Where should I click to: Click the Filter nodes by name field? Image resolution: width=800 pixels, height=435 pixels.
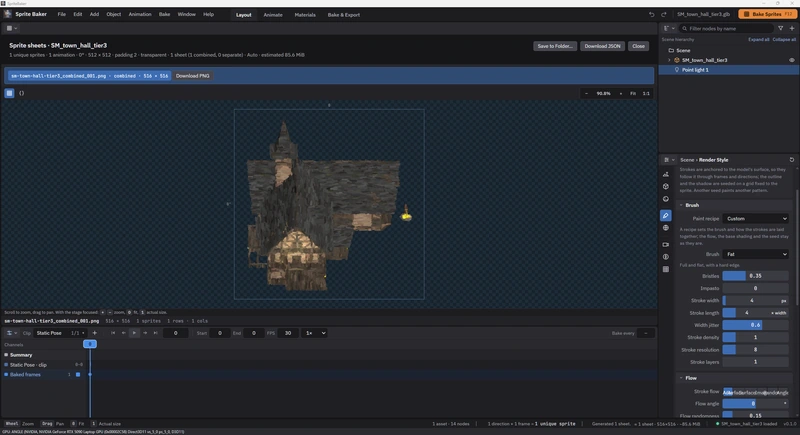click(x=727, y=29)
